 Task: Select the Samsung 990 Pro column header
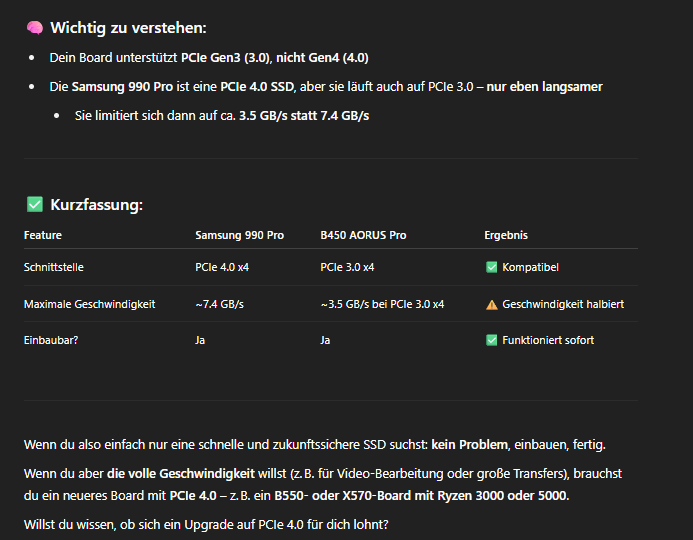(x=240, y=235)
